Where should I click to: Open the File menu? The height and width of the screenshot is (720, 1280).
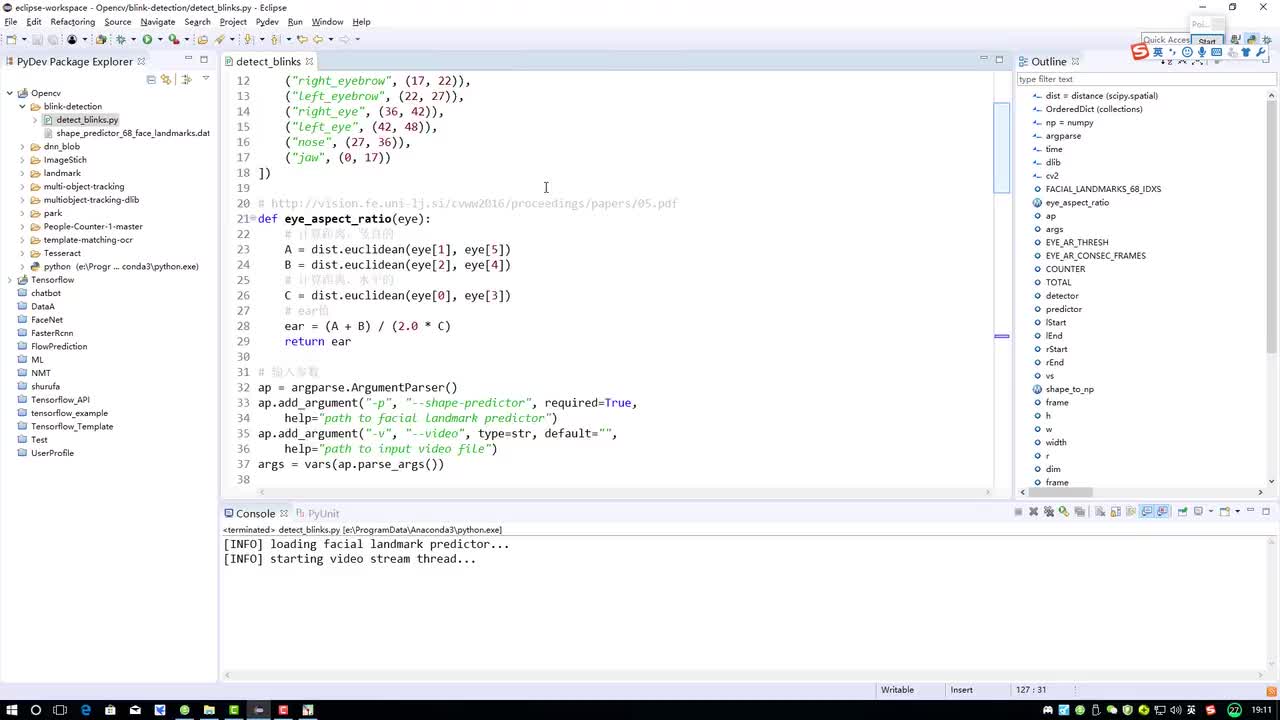pos(11,22)
